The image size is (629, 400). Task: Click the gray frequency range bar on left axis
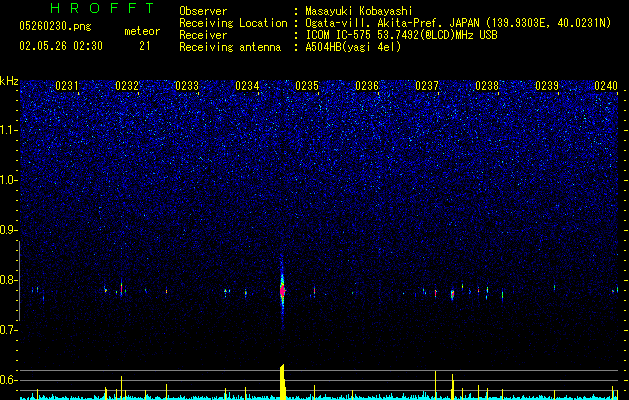(19, 281)
